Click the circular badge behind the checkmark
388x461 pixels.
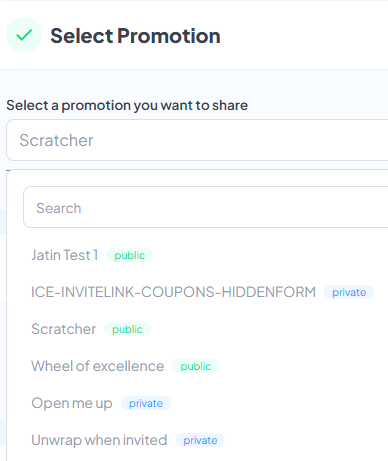click(x=24, y=35)
